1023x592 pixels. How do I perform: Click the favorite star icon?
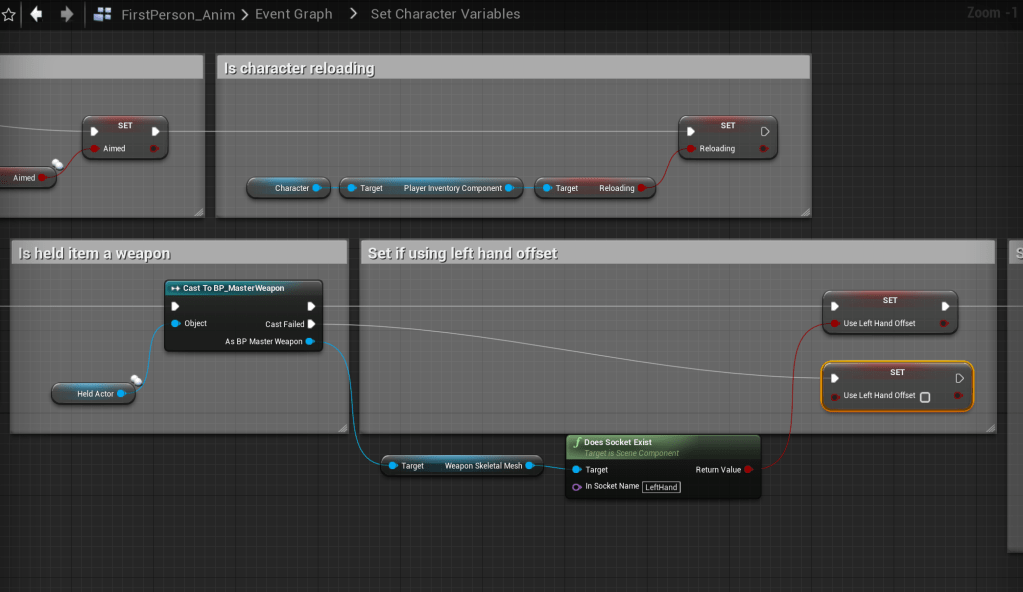point(9,15)
